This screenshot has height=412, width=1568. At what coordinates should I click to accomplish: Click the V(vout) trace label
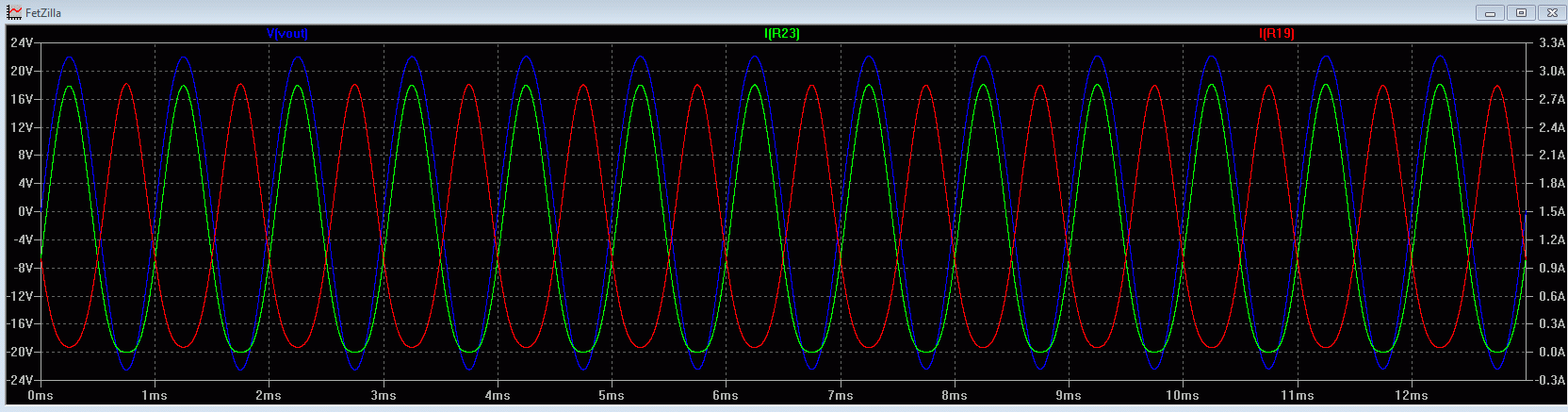click(286, 34)
